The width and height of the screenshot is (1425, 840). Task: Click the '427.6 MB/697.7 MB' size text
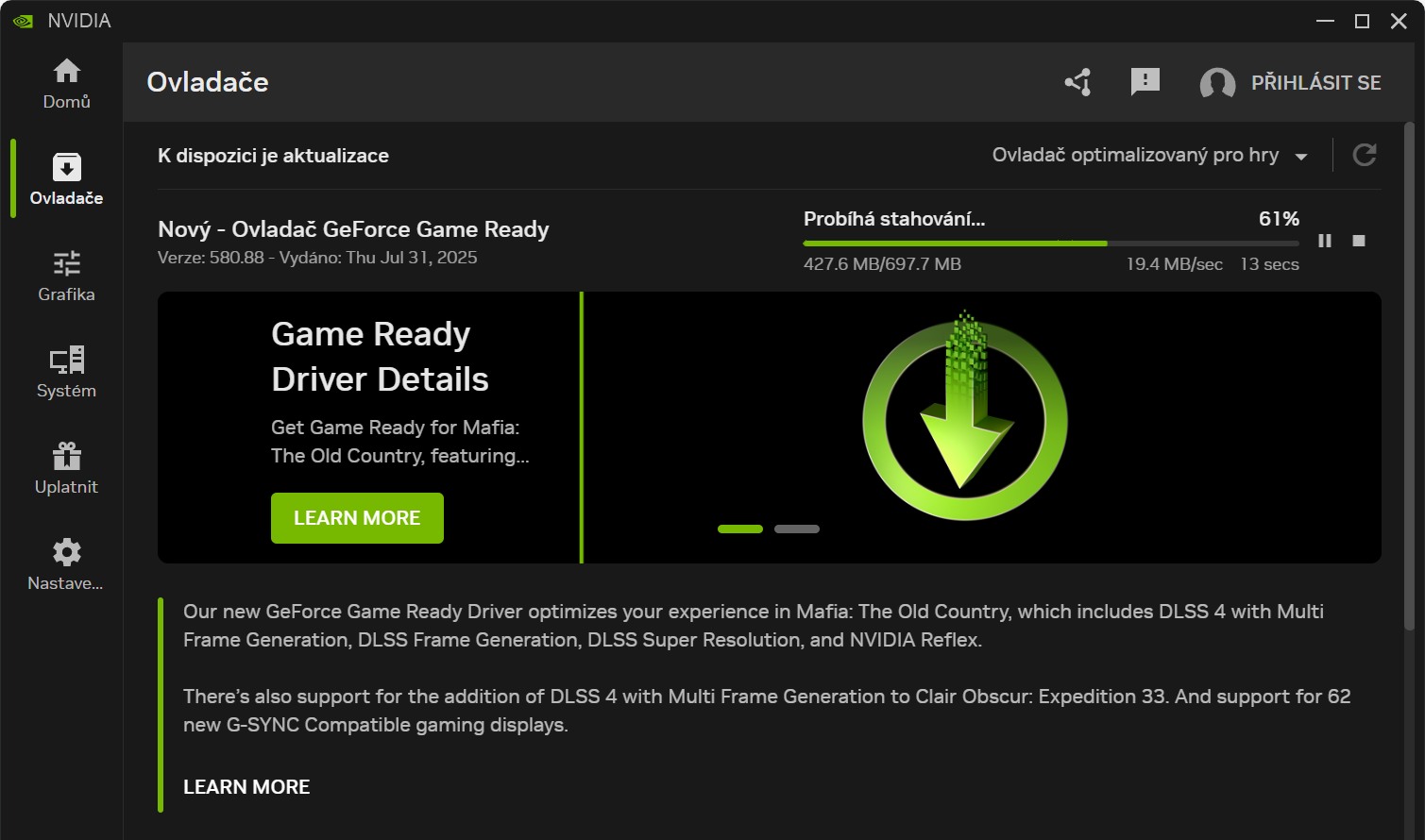point(882,264)
